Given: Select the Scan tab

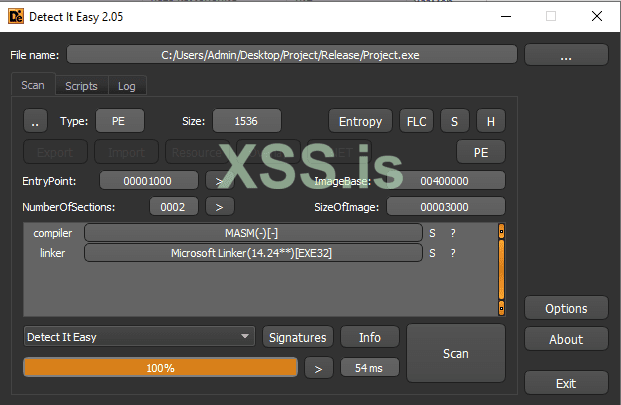Looking at the screenshot, I should 33,85.
